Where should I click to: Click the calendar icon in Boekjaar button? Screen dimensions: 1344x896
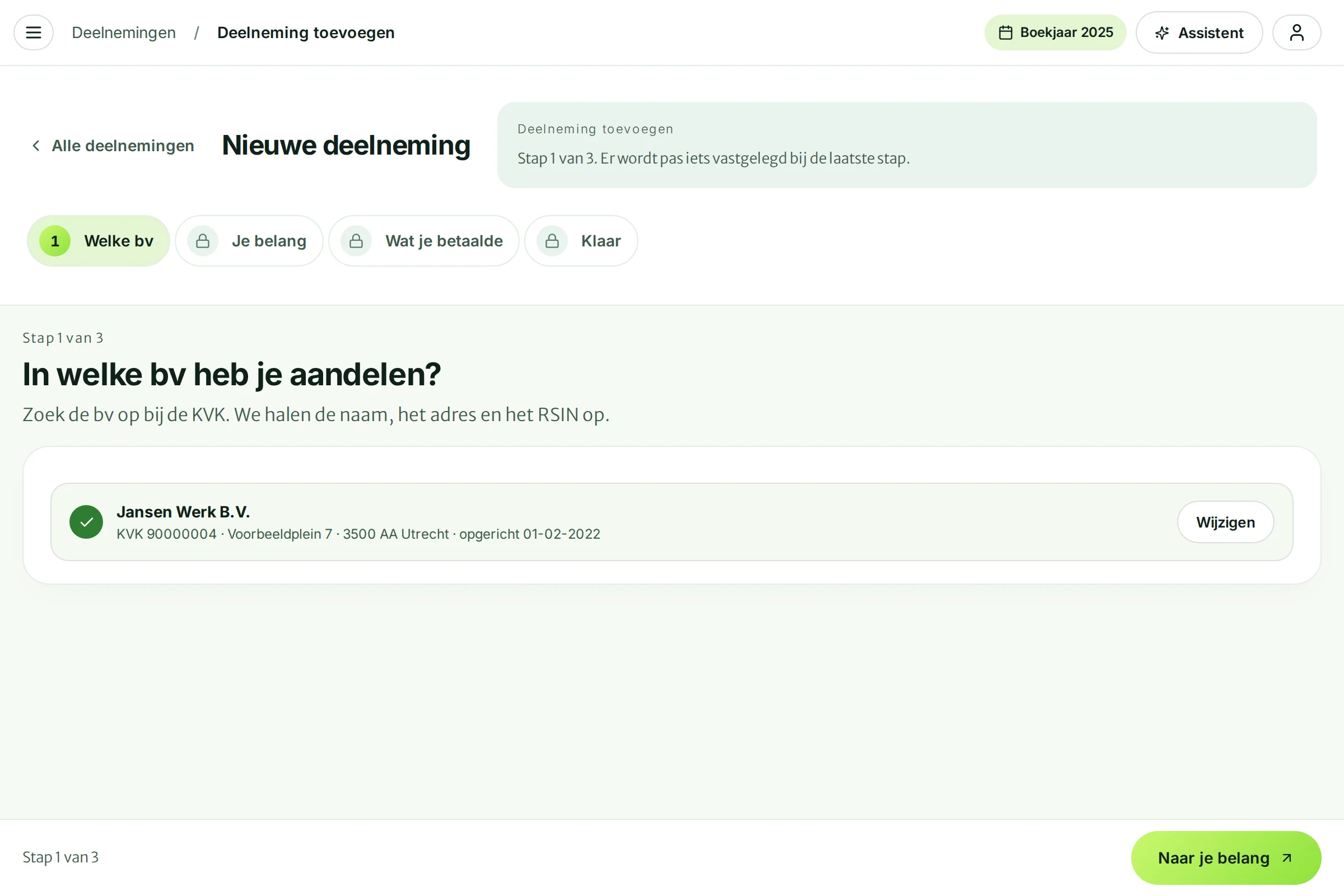point(1006,32)
